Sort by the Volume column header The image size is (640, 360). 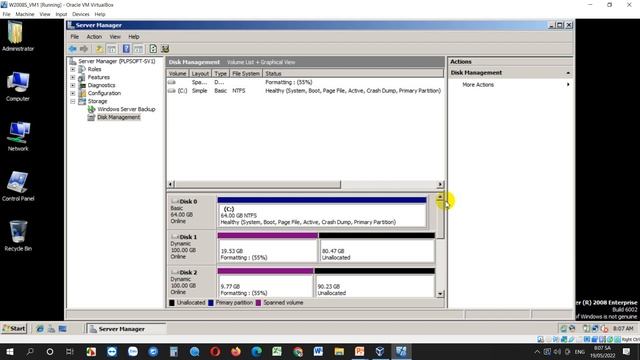point(178,73)
